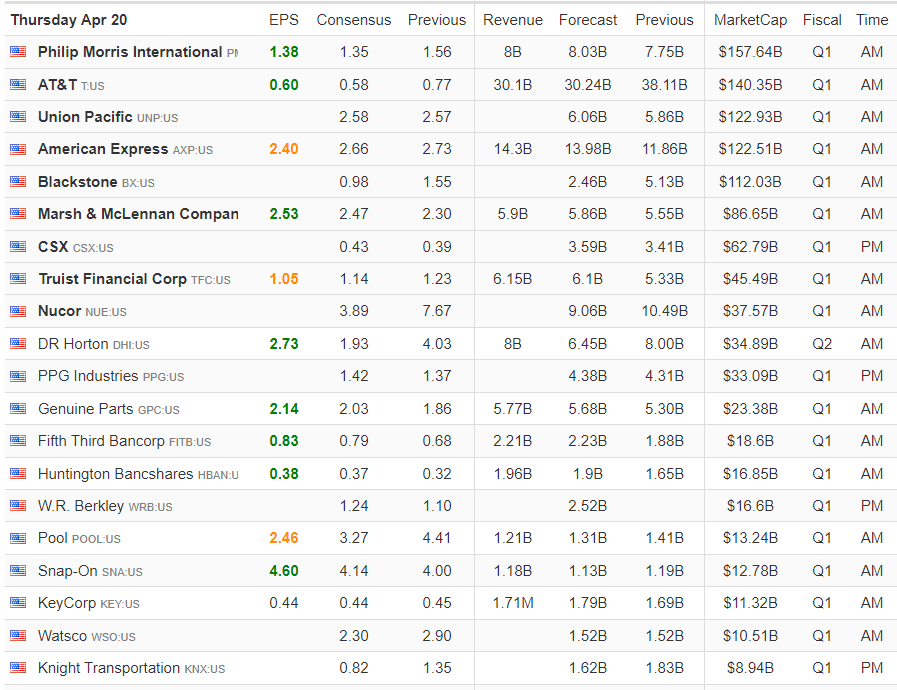Screen dimensions: 897x690
Task: Follow the Snap-On company link
Action: (x=68, y=570)
